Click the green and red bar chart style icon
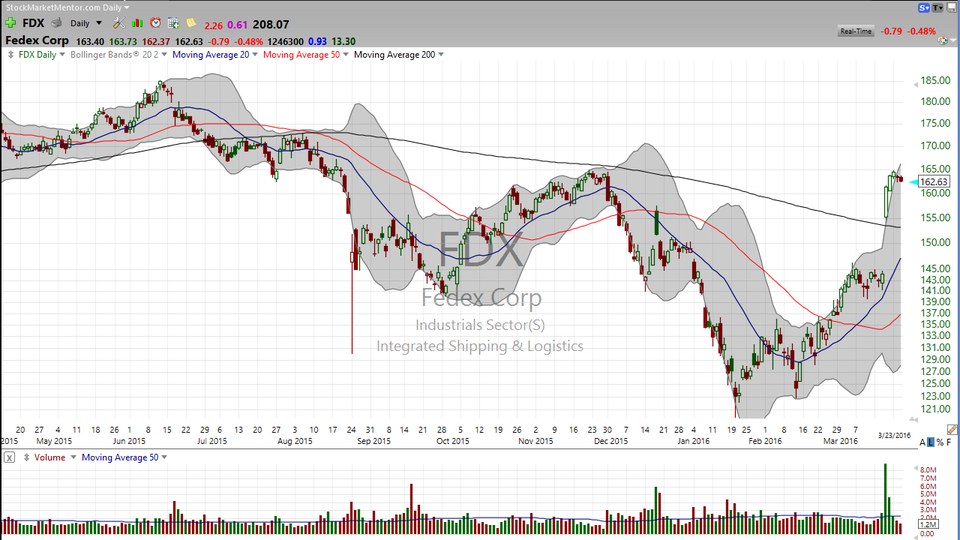The height and width of the screenshot is (540, 960). point(137,23)
